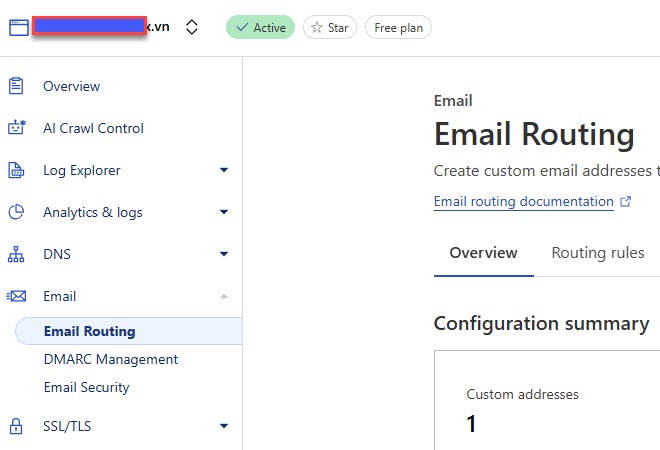
Task: Click the Email envelope icon
Action: [16, 296]
